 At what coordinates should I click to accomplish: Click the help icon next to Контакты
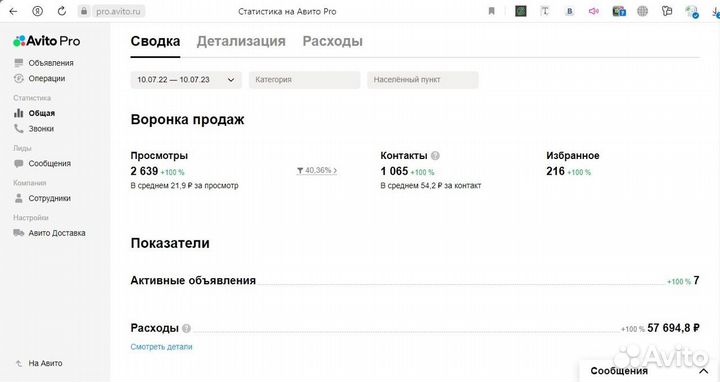[435, 156]
